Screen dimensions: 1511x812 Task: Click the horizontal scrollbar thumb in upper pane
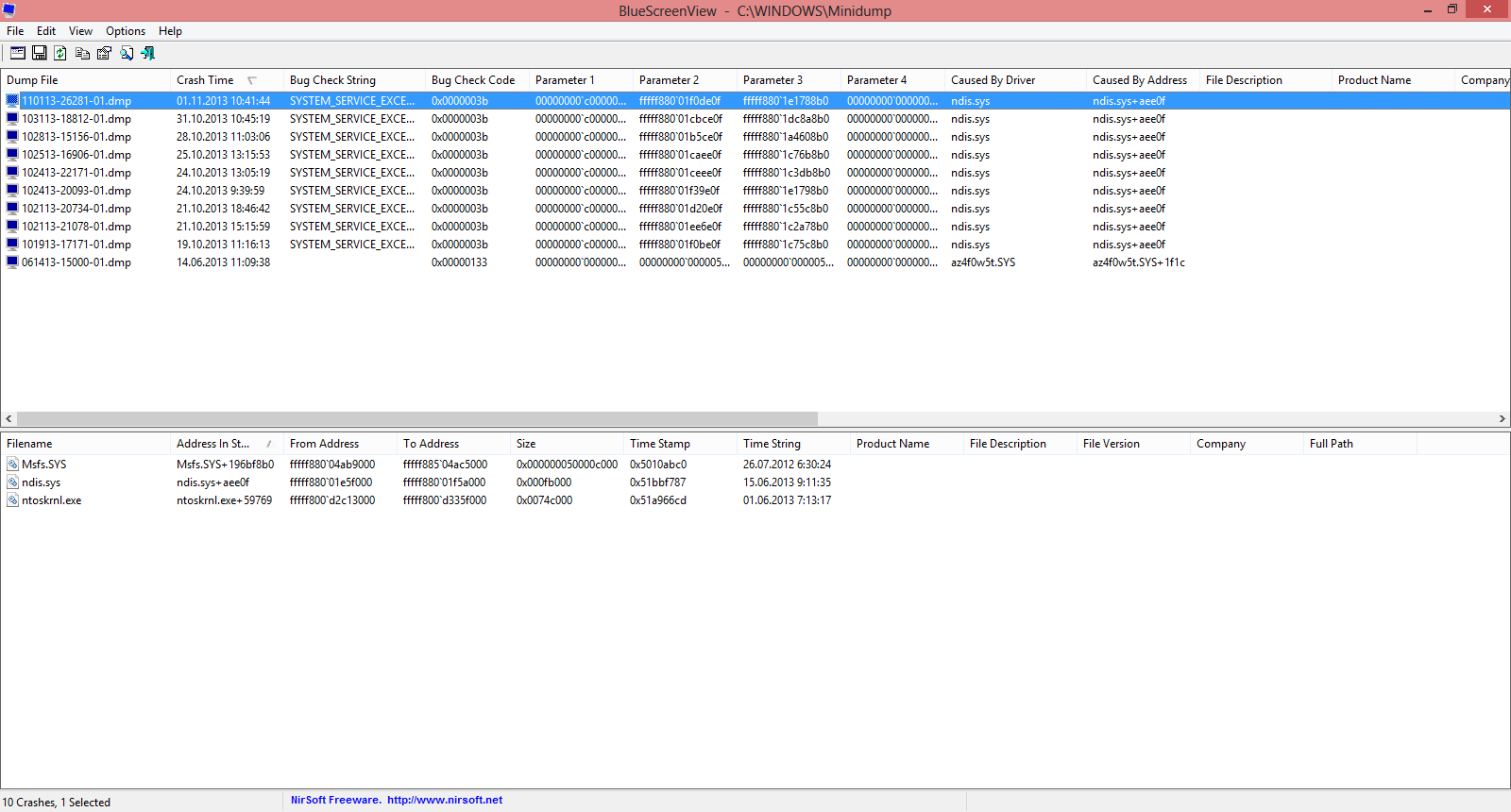[417, 418]
